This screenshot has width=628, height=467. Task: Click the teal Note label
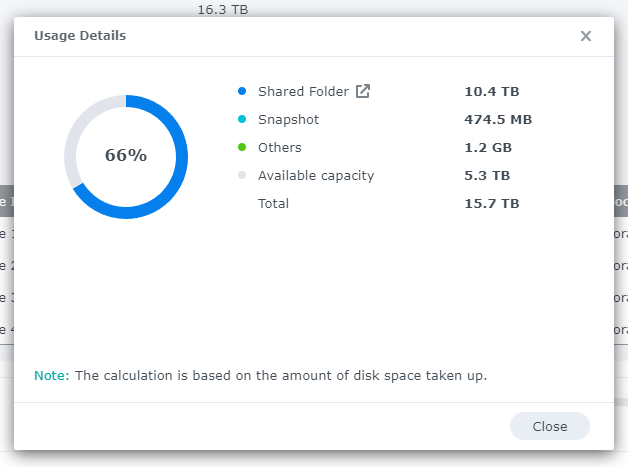tap(50, 375)
